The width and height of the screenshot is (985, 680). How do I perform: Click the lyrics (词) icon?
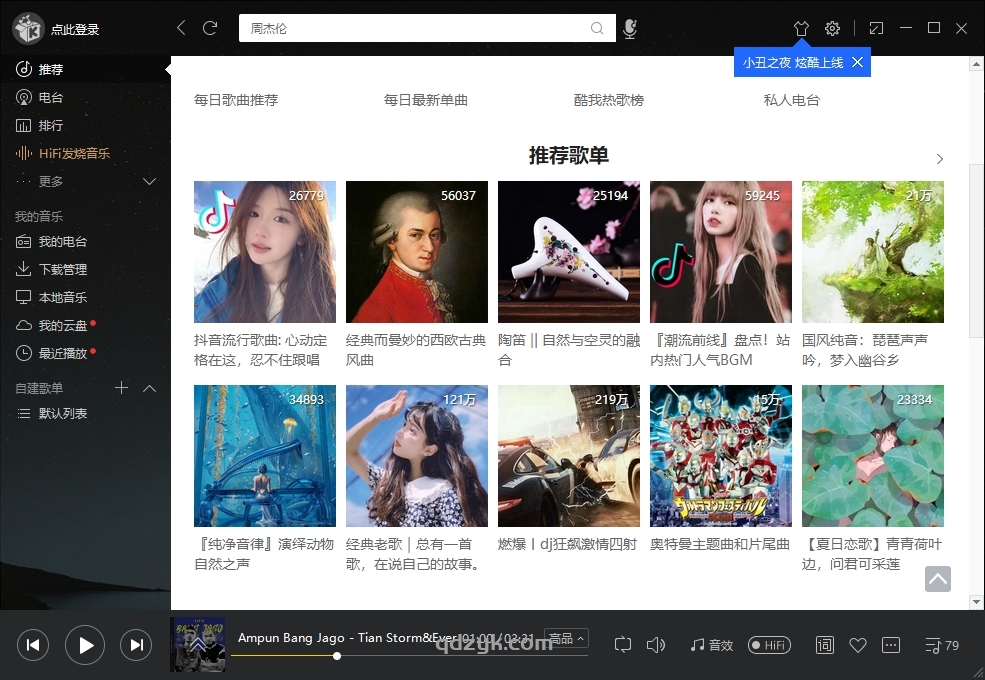824,645
